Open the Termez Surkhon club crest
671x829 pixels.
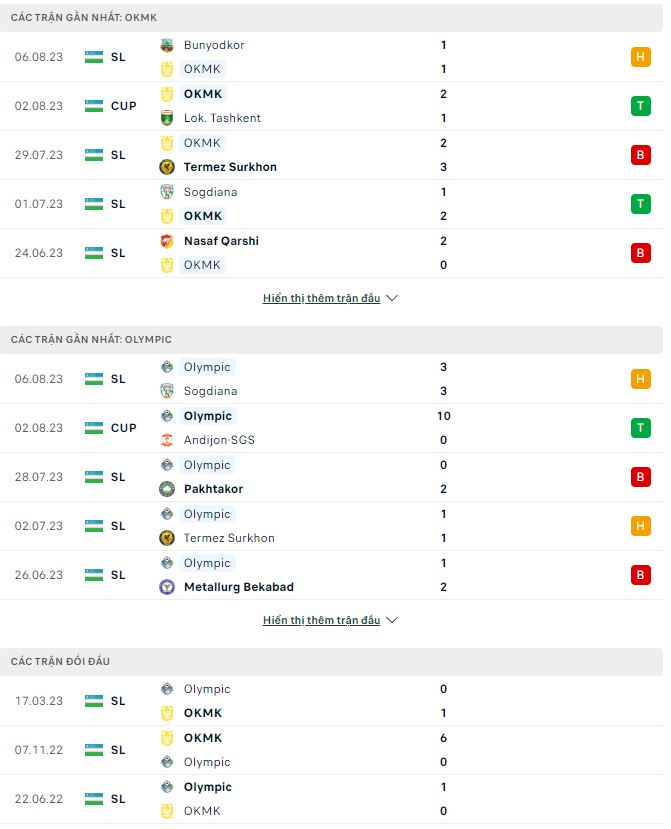165,167
